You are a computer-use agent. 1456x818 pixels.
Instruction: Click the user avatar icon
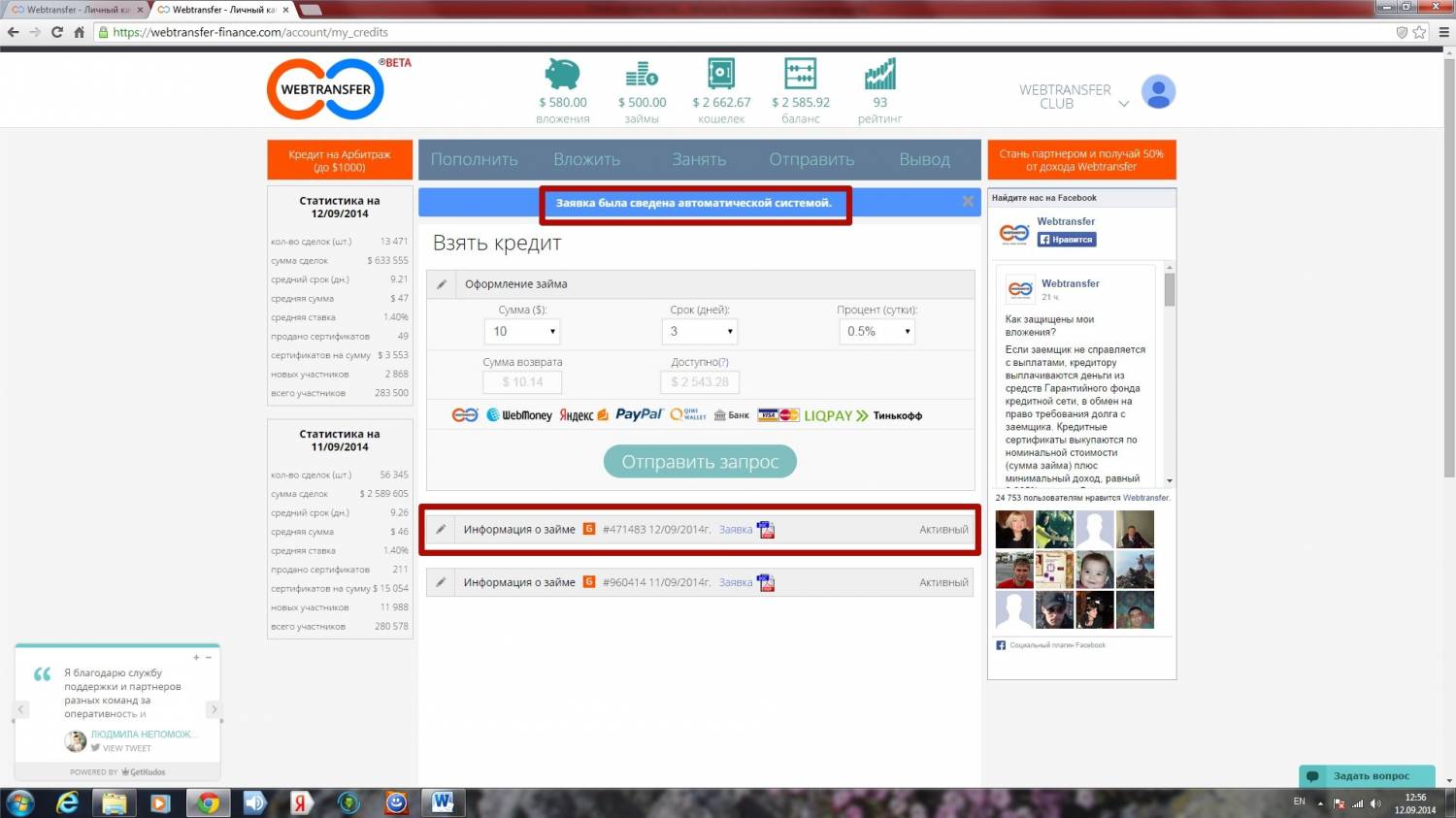pyautogui.click(x=1158, y=92)
